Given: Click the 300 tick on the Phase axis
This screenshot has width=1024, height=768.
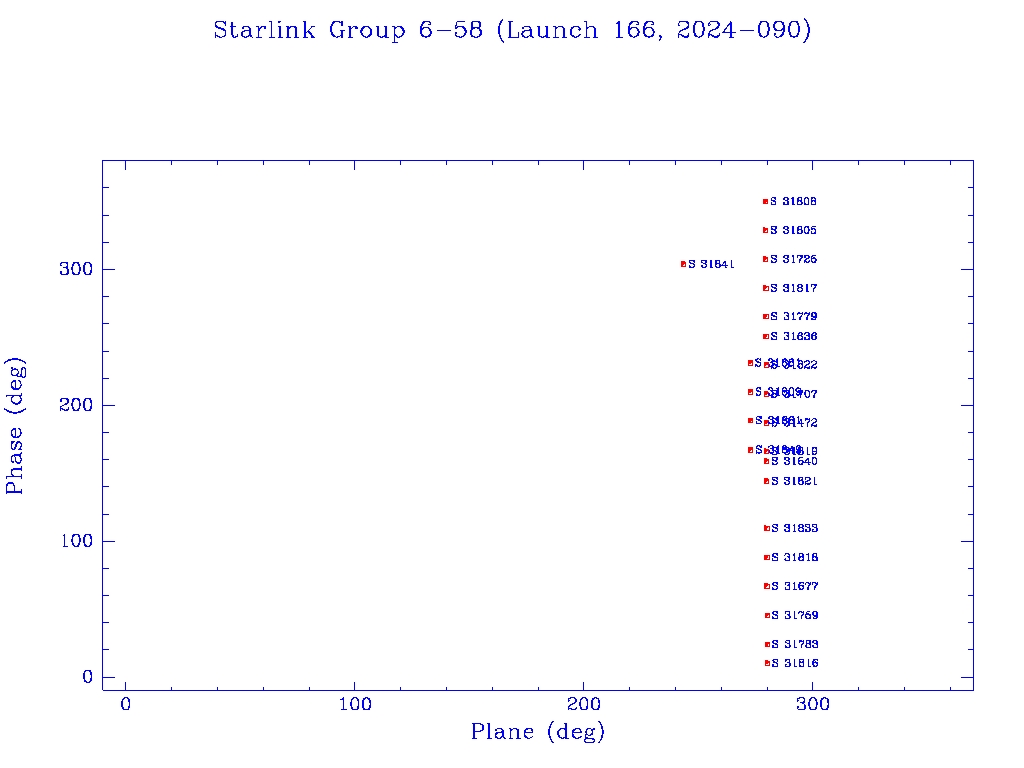Looking at the screenshot, I should click(76, 269).
